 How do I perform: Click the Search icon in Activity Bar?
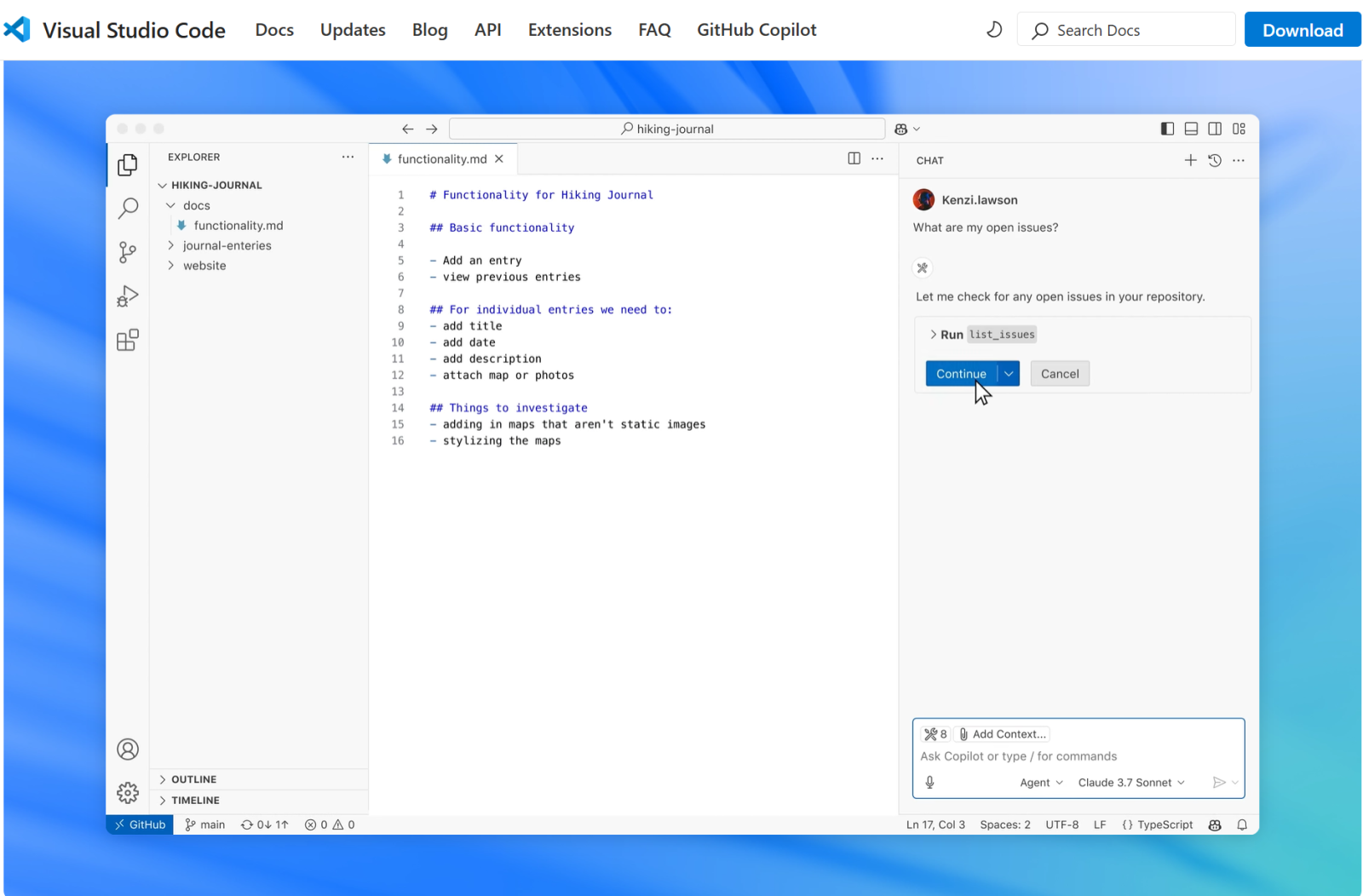pos(127,208)
